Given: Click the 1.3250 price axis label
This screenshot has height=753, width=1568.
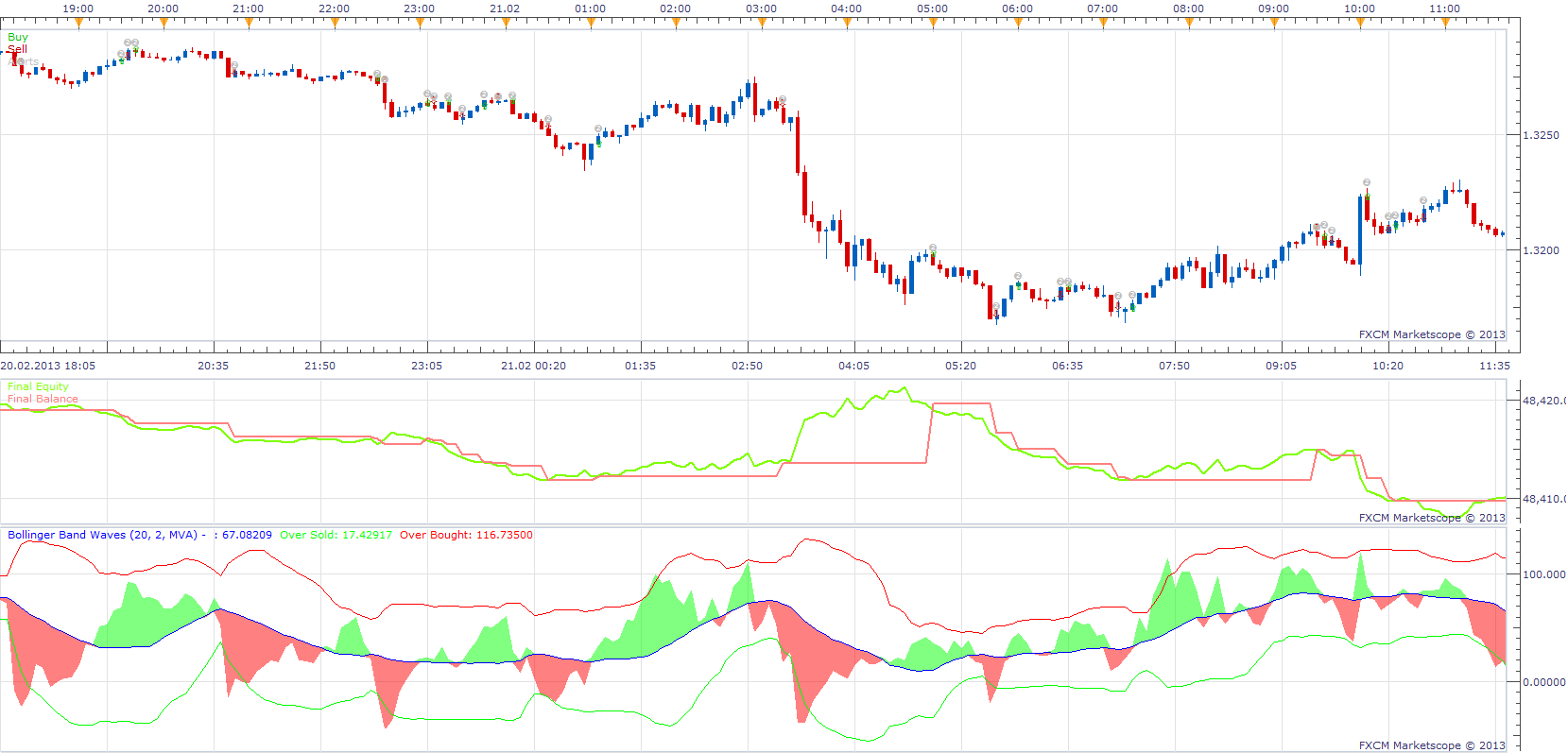Looking at the screenshot, I should coord(1542,135).
